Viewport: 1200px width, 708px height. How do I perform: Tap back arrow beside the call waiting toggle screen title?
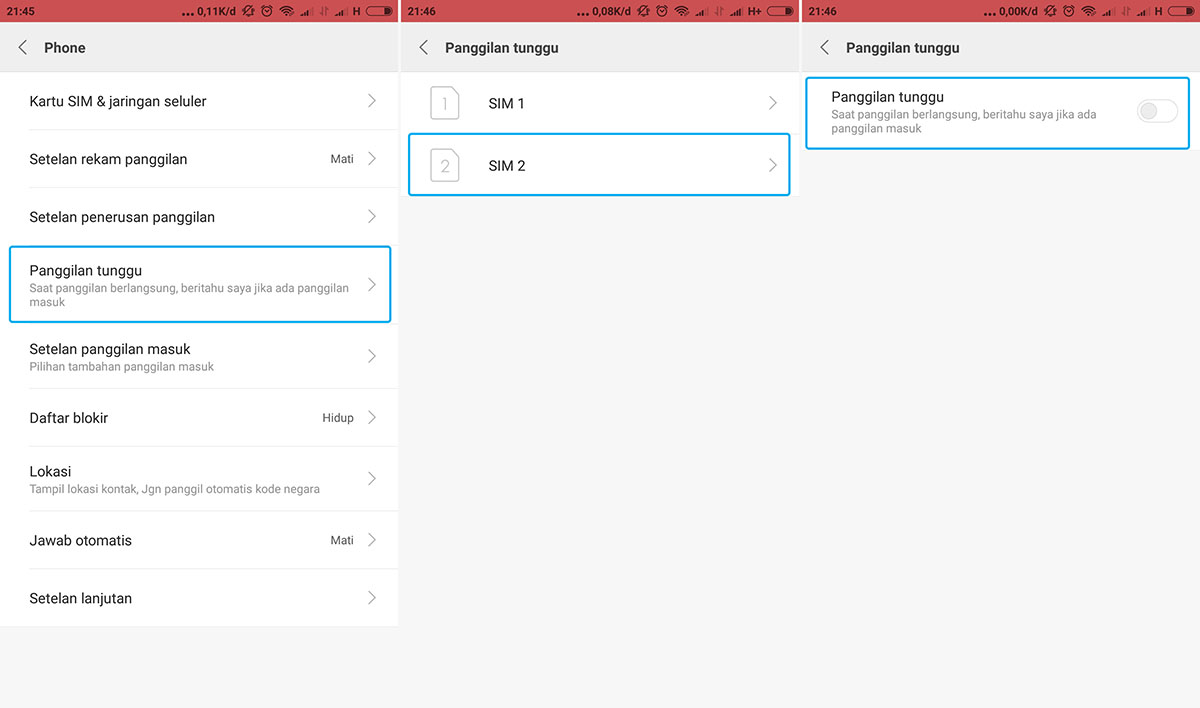point(825,48)
